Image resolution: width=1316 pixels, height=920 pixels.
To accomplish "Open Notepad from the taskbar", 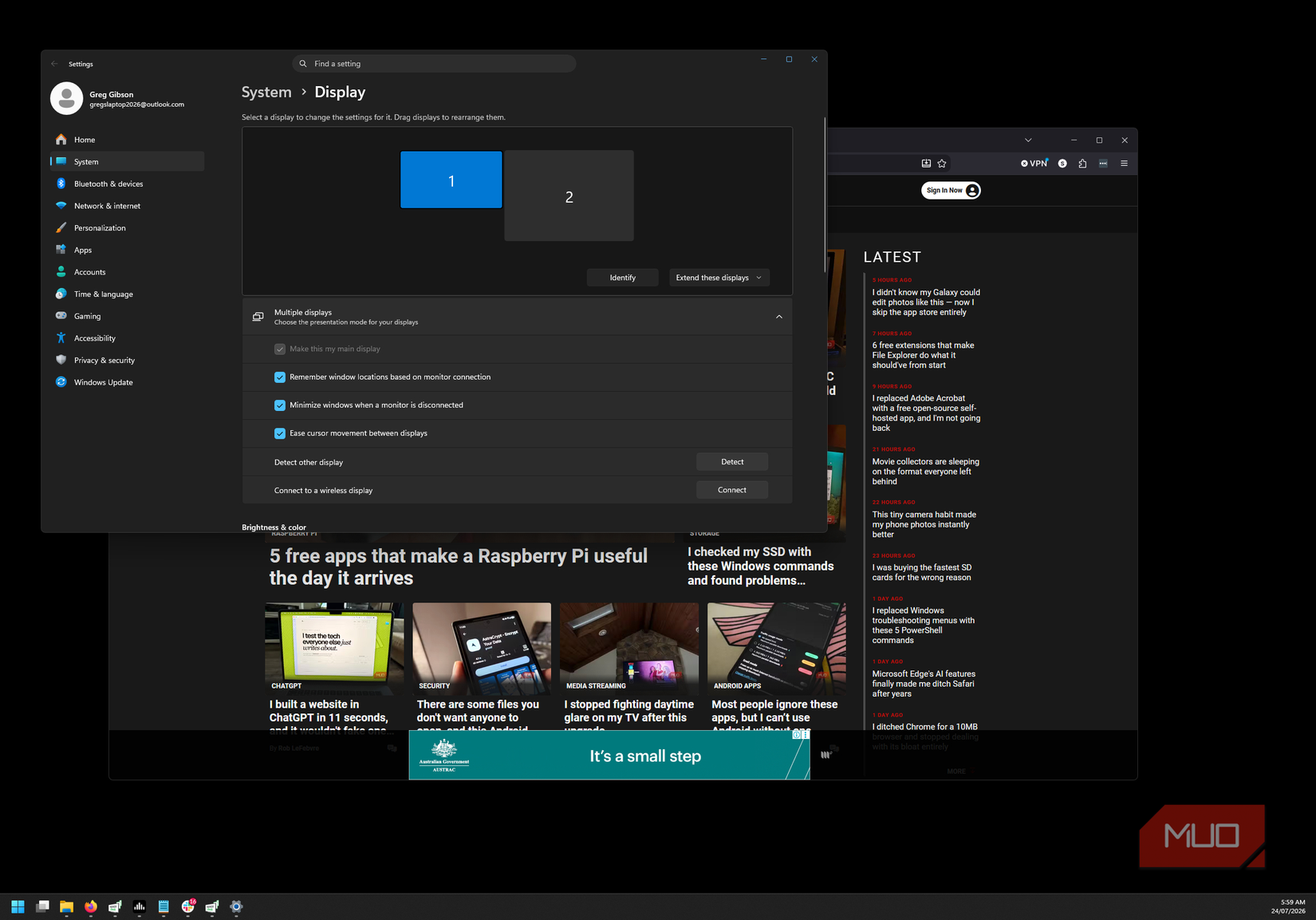I will [164, 906].
